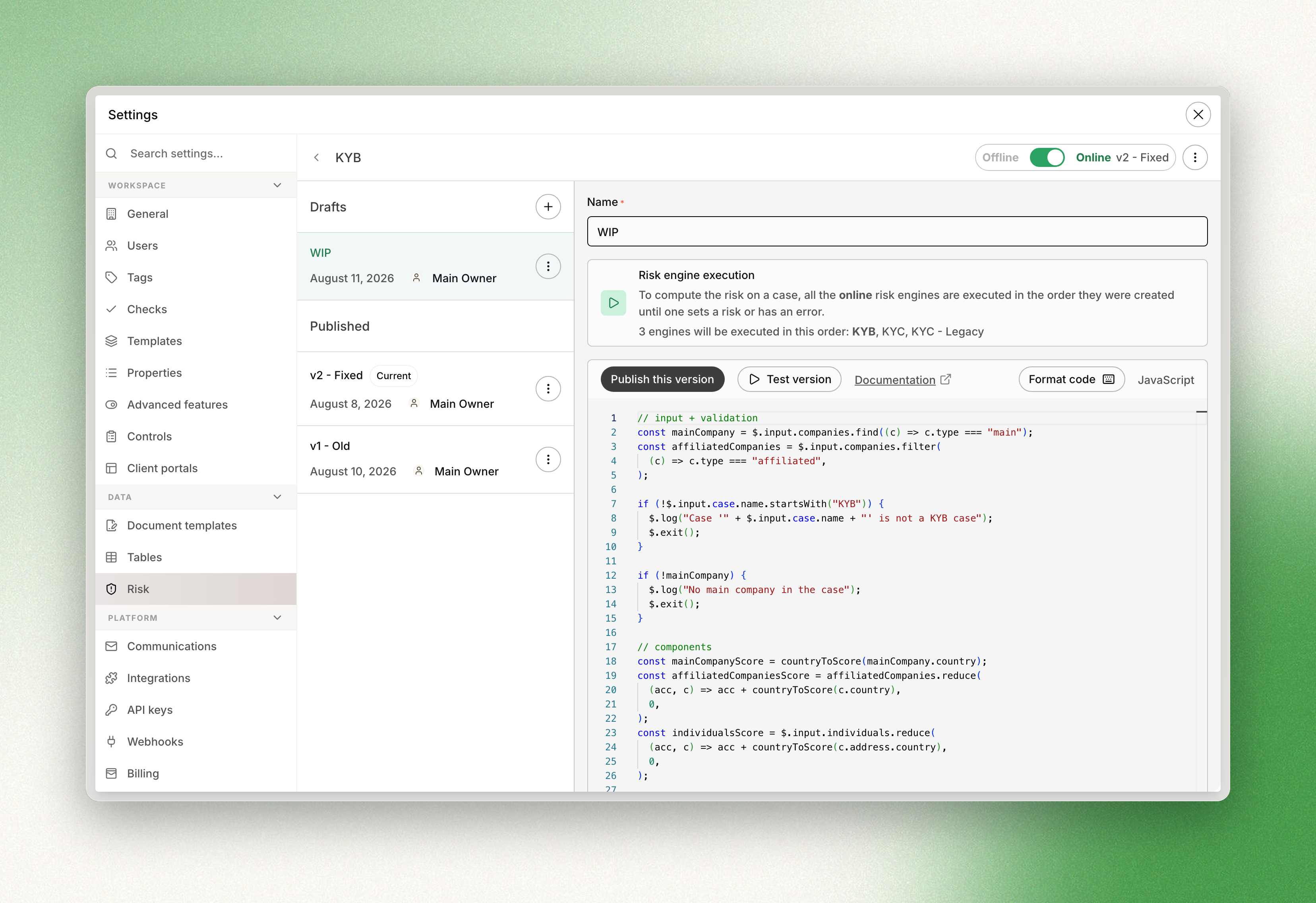Close the Settings dialog
The image size is (1316, 903).
[x=1198, y=114]
